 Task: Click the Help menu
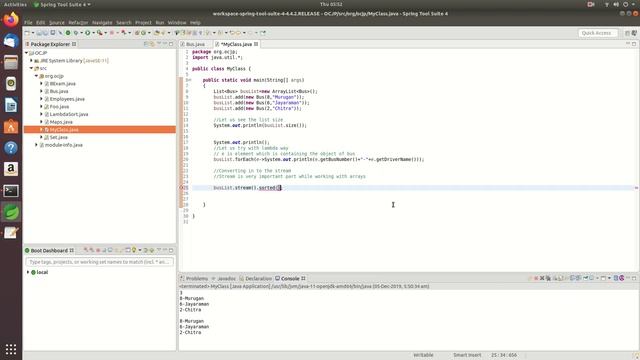(195, 22)
